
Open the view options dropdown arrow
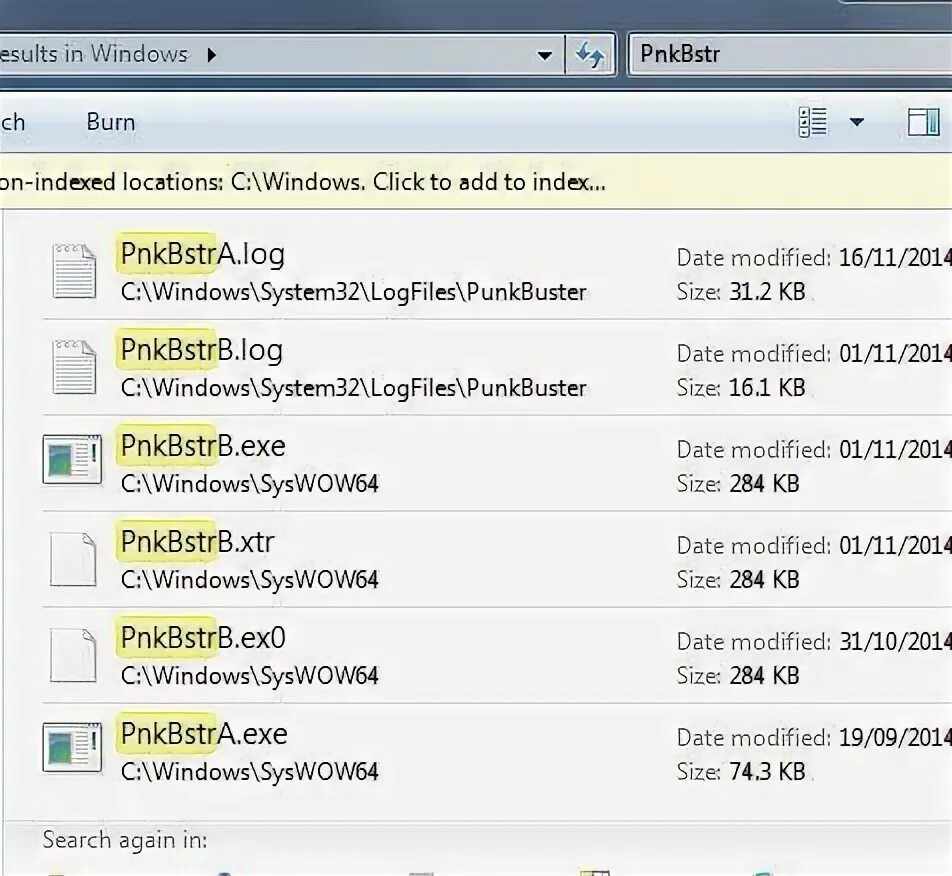(857, 123)
